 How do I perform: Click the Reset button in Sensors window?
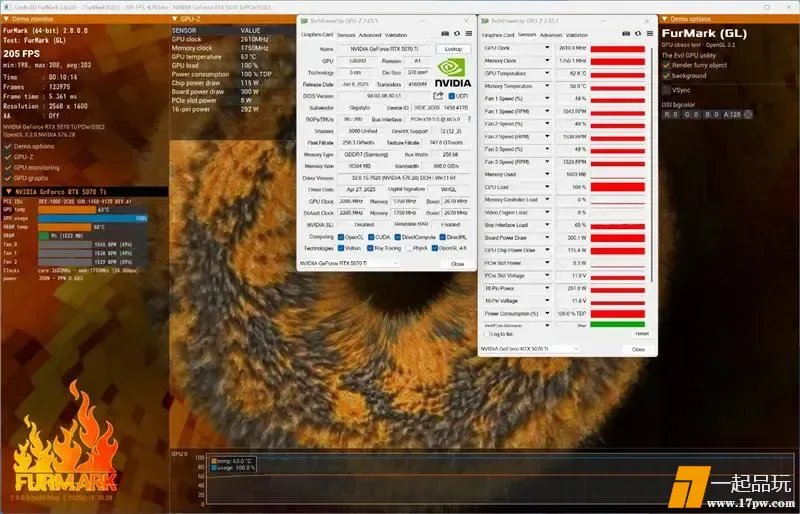[642, 333]
